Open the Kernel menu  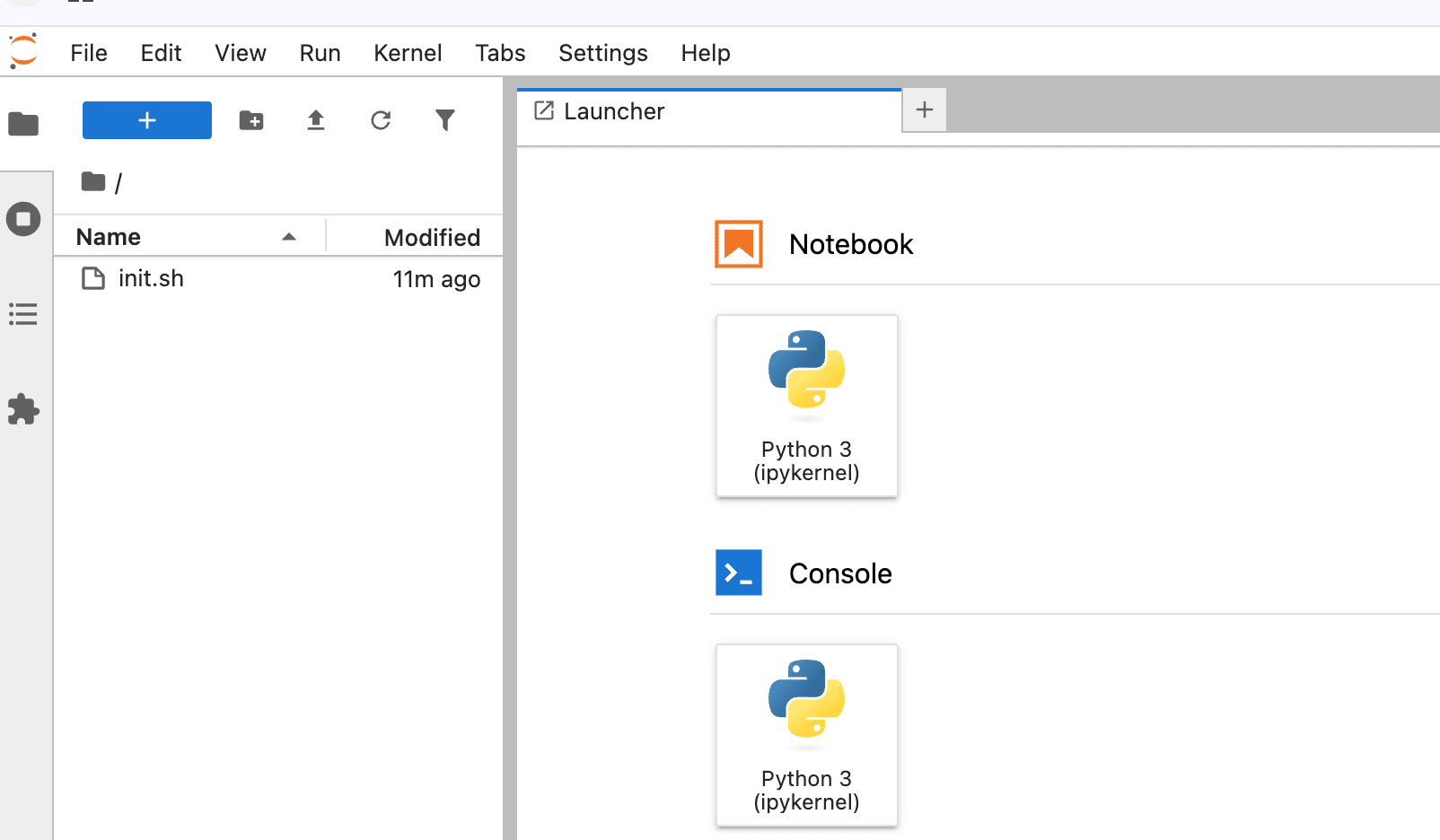click(408, 53)
